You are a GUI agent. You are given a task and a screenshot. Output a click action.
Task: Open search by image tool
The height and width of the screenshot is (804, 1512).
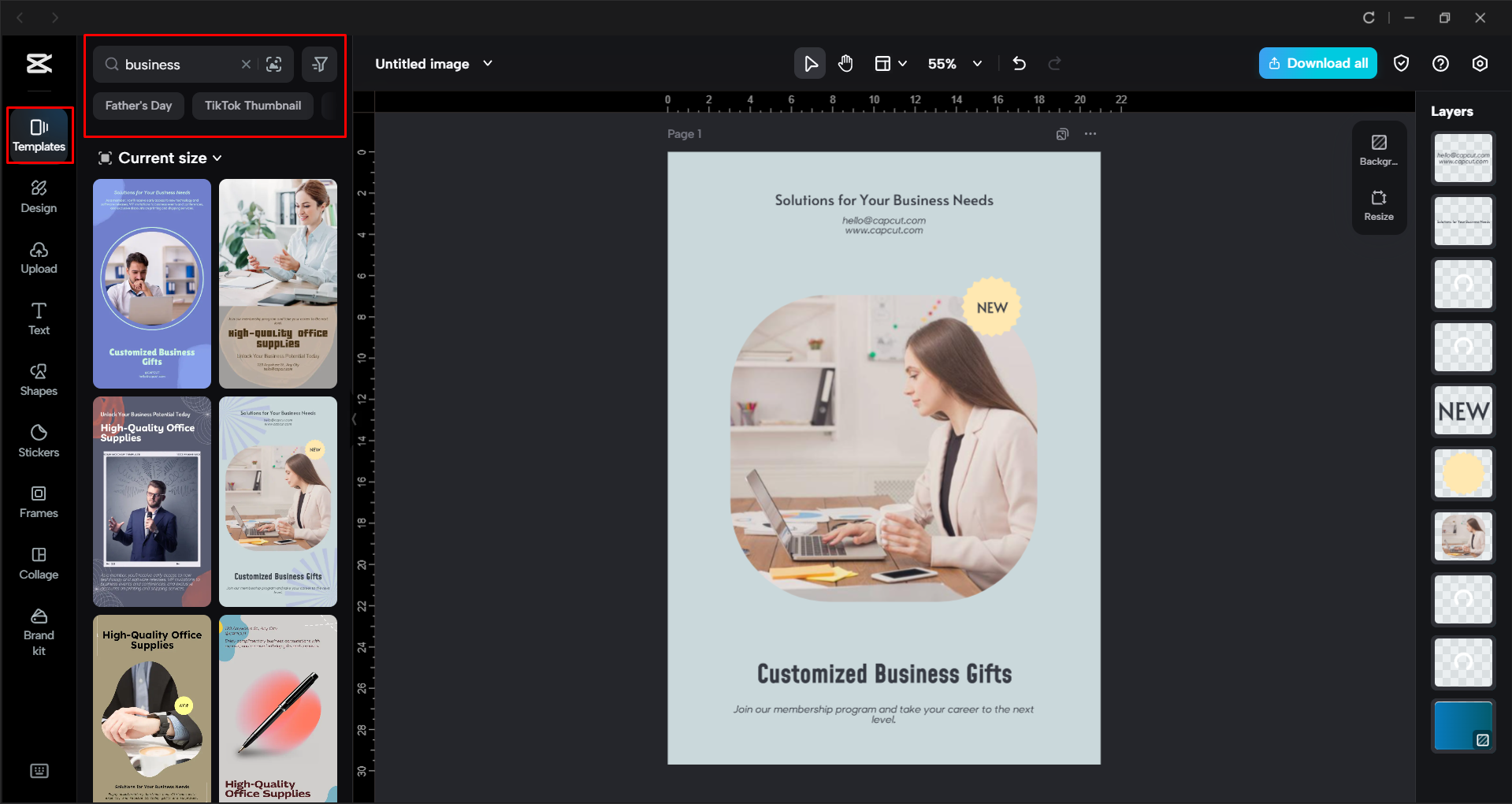[274, 64]
